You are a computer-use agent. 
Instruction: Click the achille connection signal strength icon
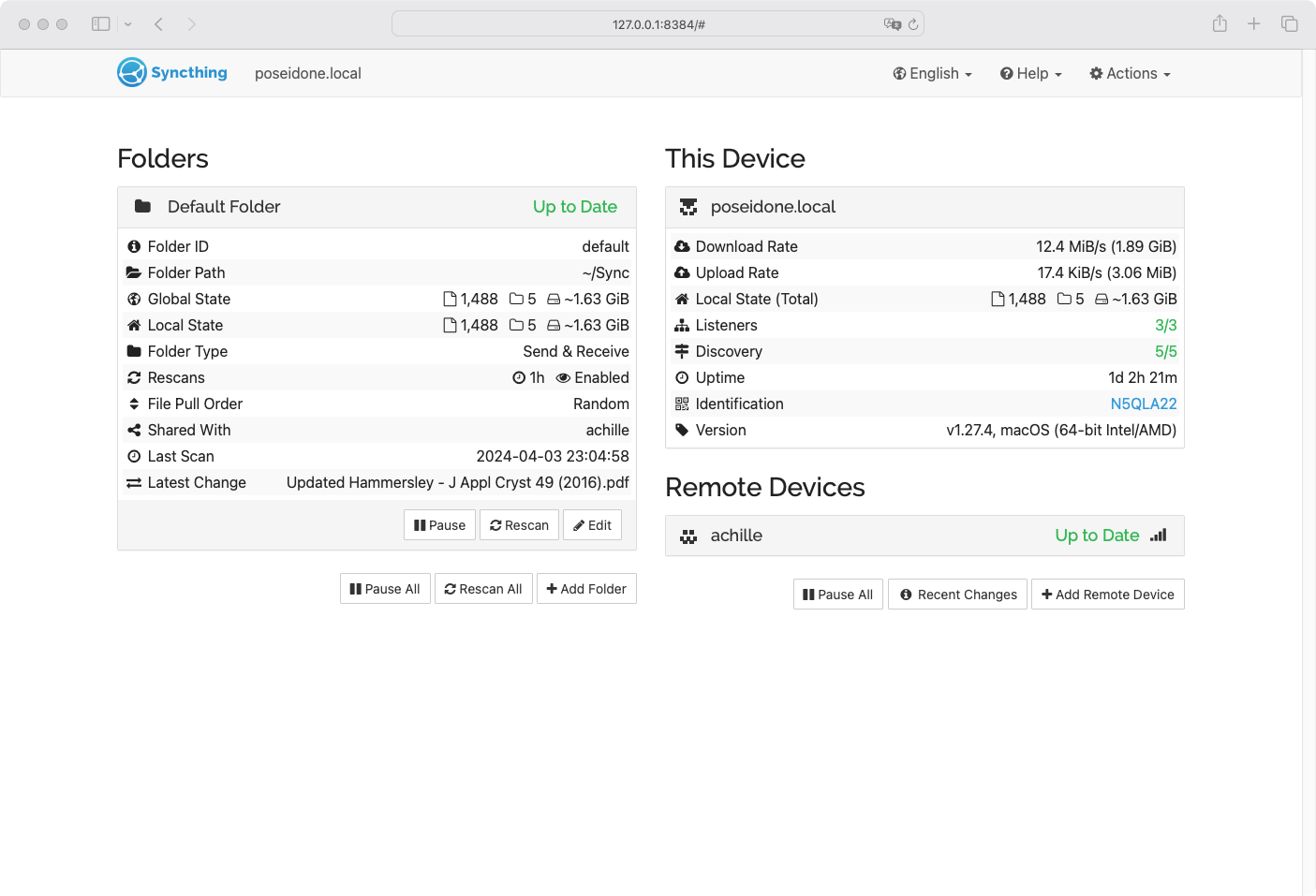1159,536
